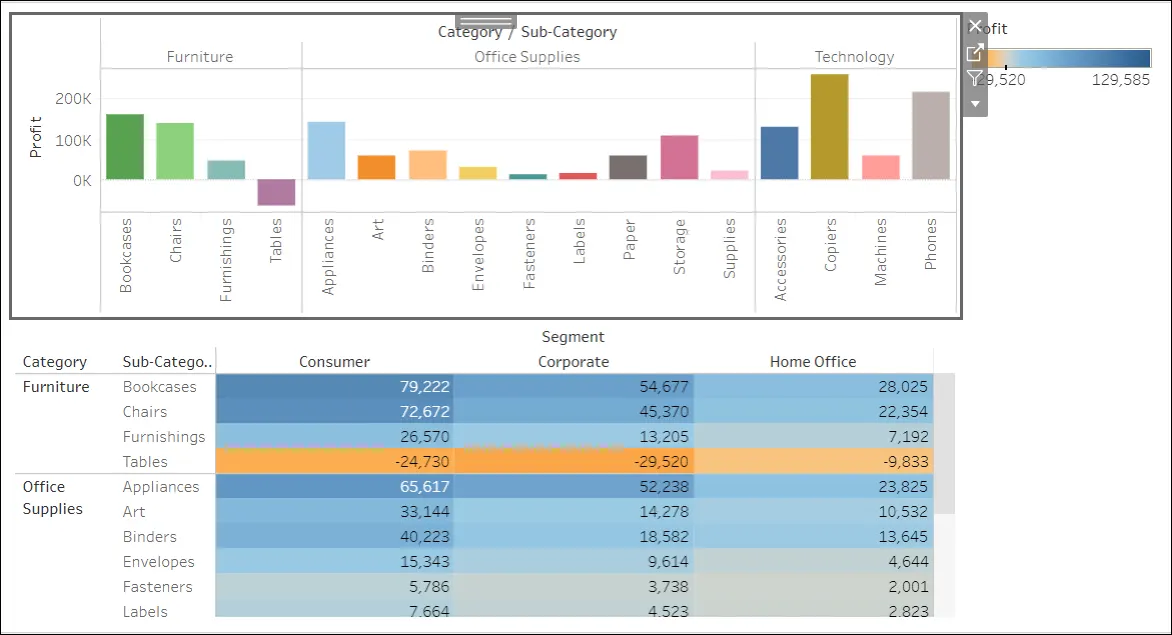The width and height of the screenshot is (1172, 635).
Task: Click the 129,585 legend maximum value
Action: tap(1120, 80)
